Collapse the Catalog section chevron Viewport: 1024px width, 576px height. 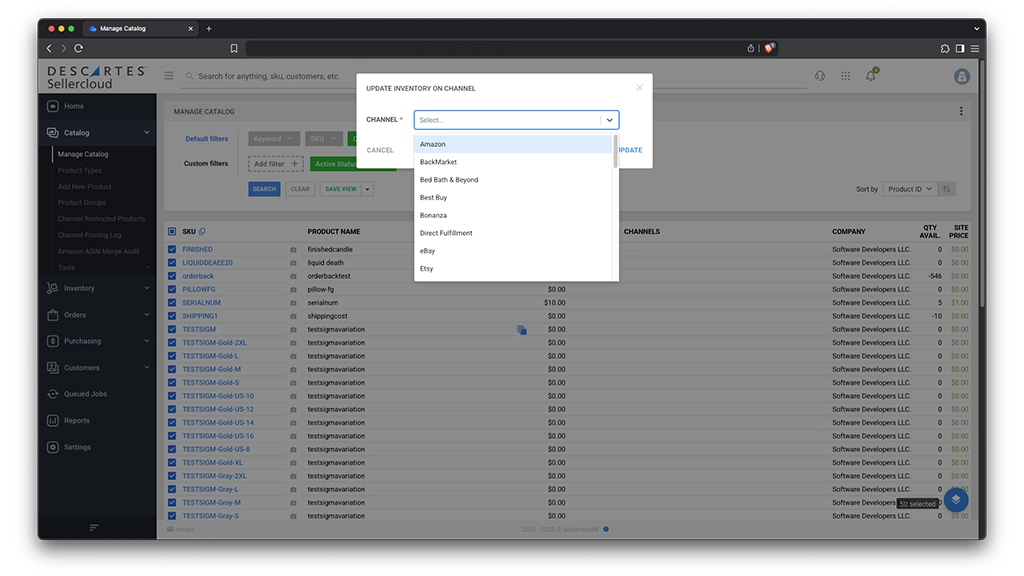coord(146,132)
